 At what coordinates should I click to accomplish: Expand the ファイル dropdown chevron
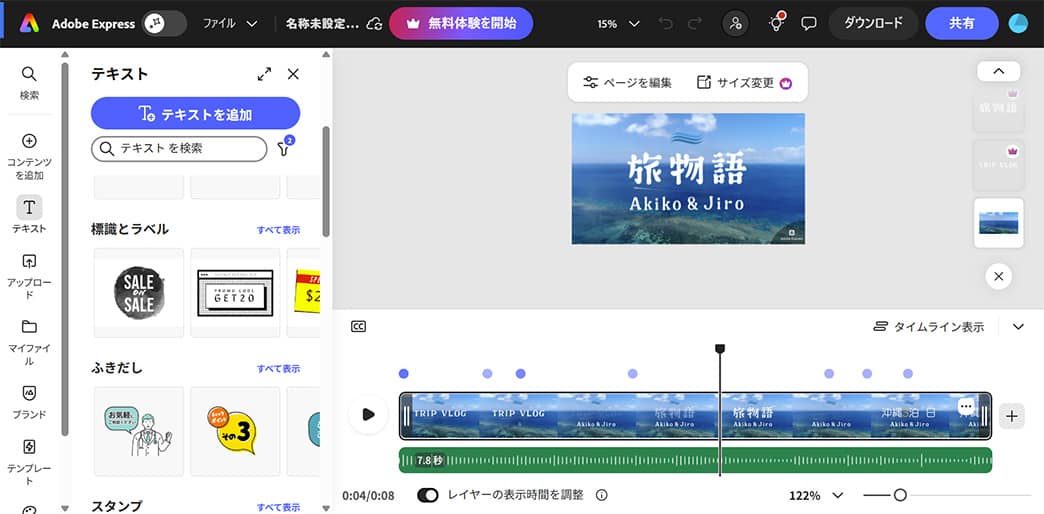pos(252,24)
